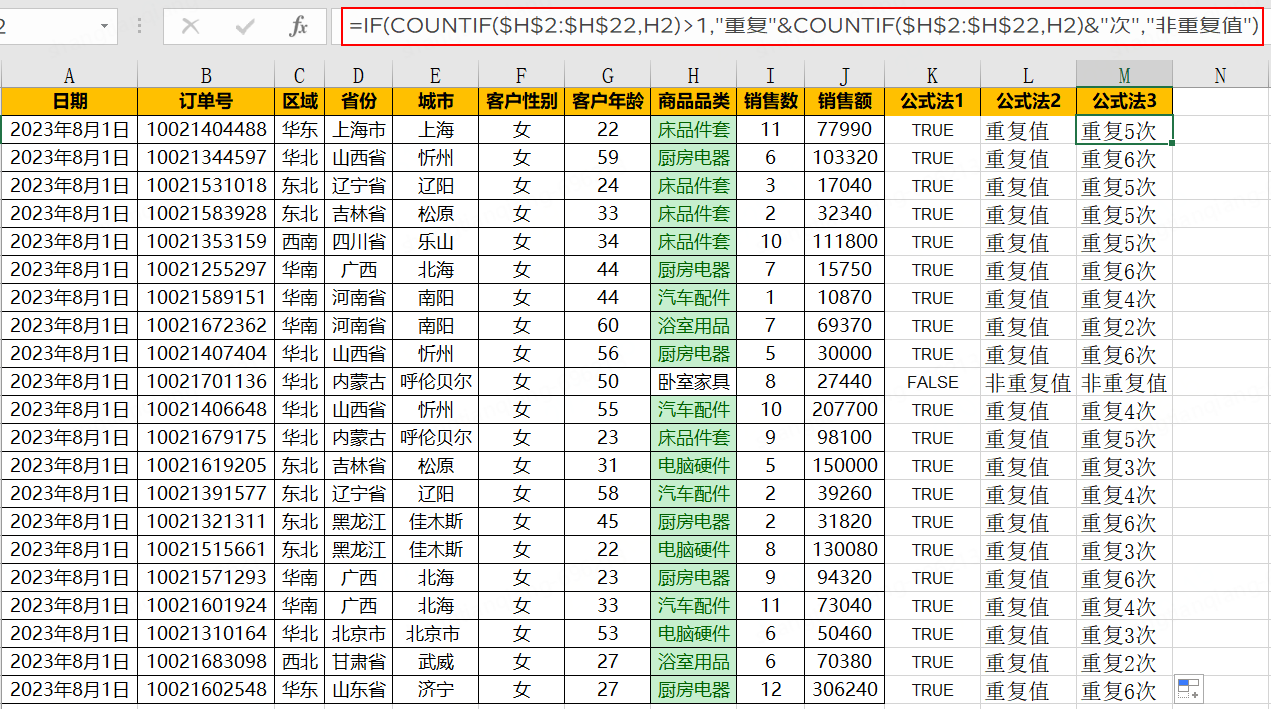Click the 销售额 header cell

coord(844,101)
